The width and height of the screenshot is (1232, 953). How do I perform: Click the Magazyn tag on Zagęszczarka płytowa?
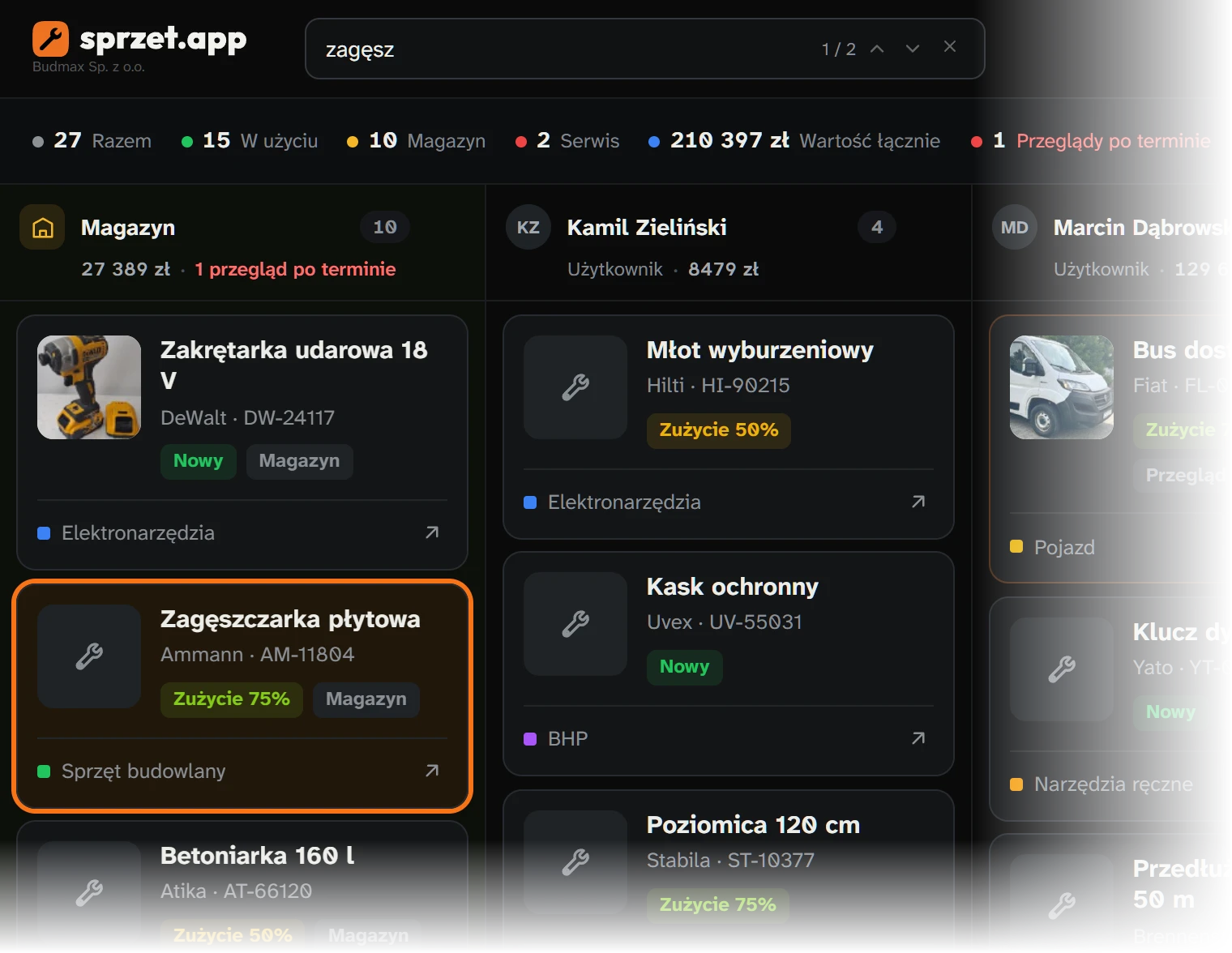tap(366, 699)
